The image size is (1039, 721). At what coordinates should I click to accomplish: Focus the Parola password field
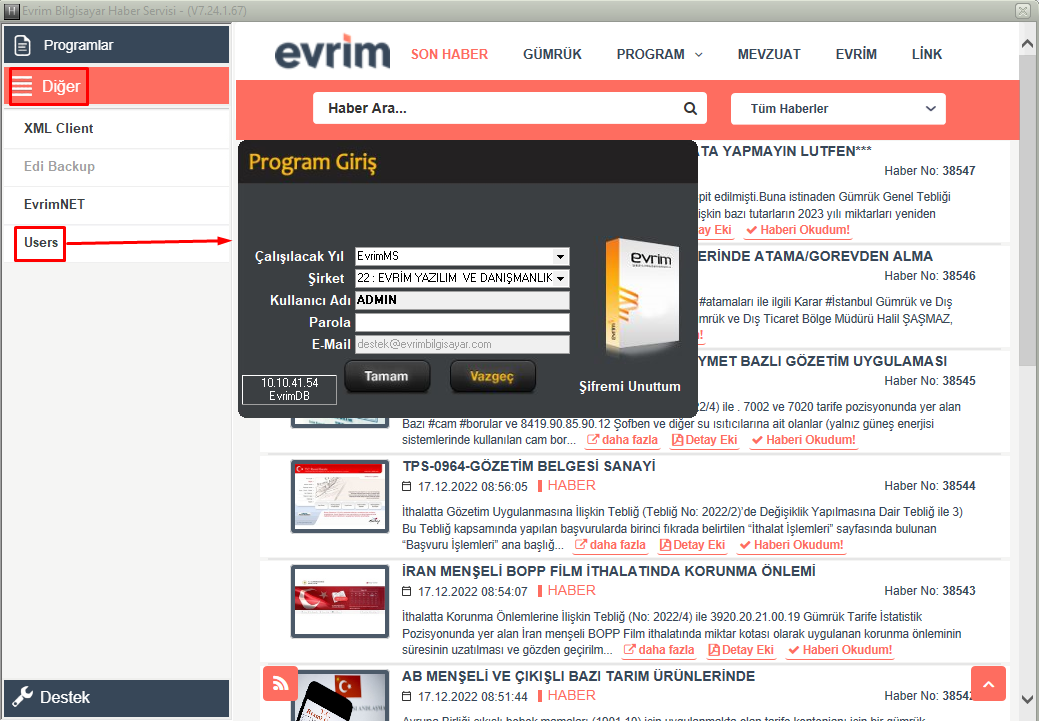pyautogui.click(x=463, y=322)
